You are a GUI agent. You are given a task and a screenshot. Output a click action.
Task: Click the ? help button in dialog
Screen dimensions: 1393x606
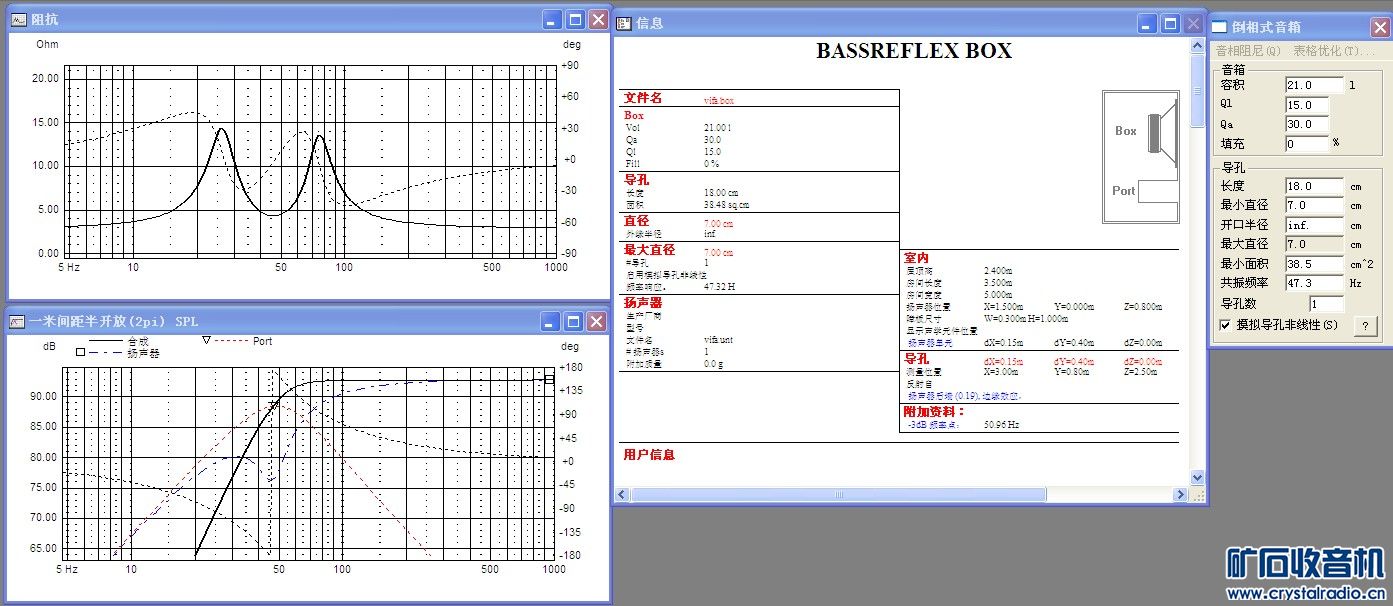pyautogui.click(x=1365, y=326)
